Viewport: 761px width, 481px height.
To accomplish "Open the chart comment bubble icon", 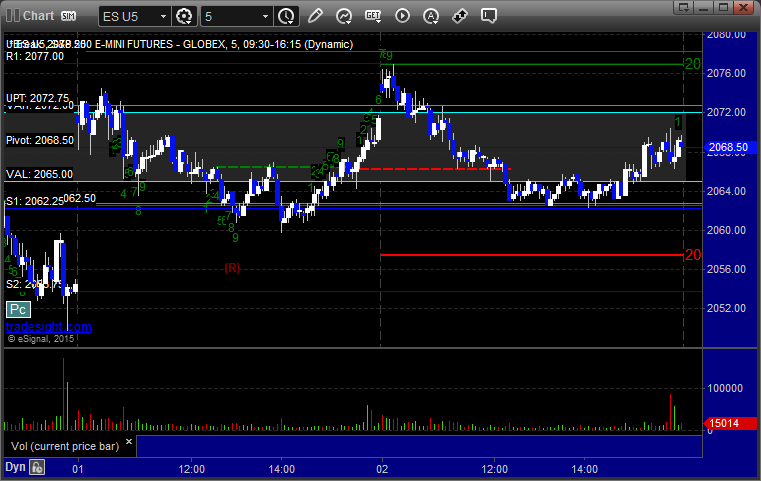I will pyautogui.click(x=489, y=16).
